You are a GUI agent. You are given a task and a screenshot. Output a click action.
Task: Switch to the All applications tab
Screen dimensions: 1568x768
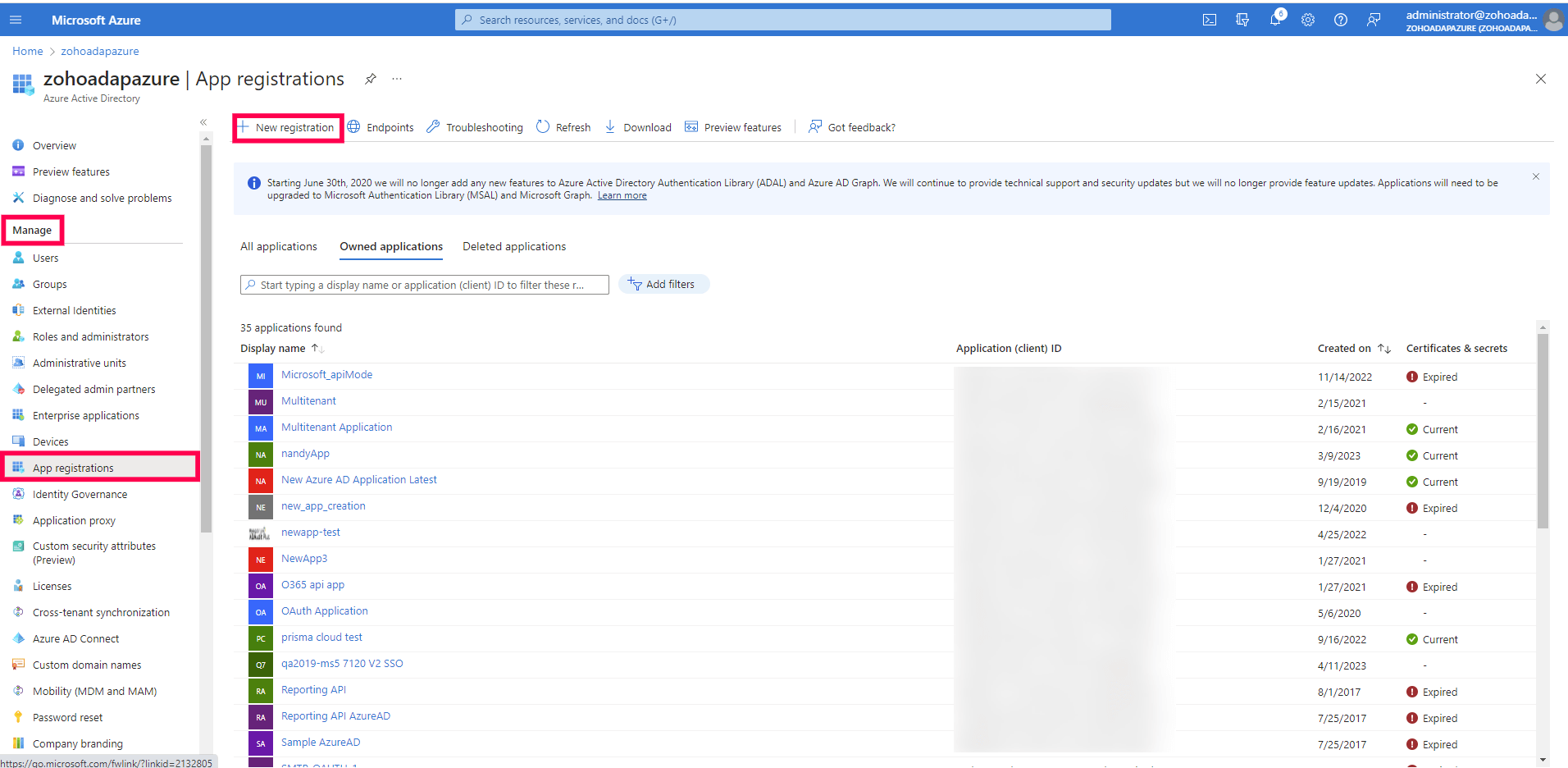279,246
